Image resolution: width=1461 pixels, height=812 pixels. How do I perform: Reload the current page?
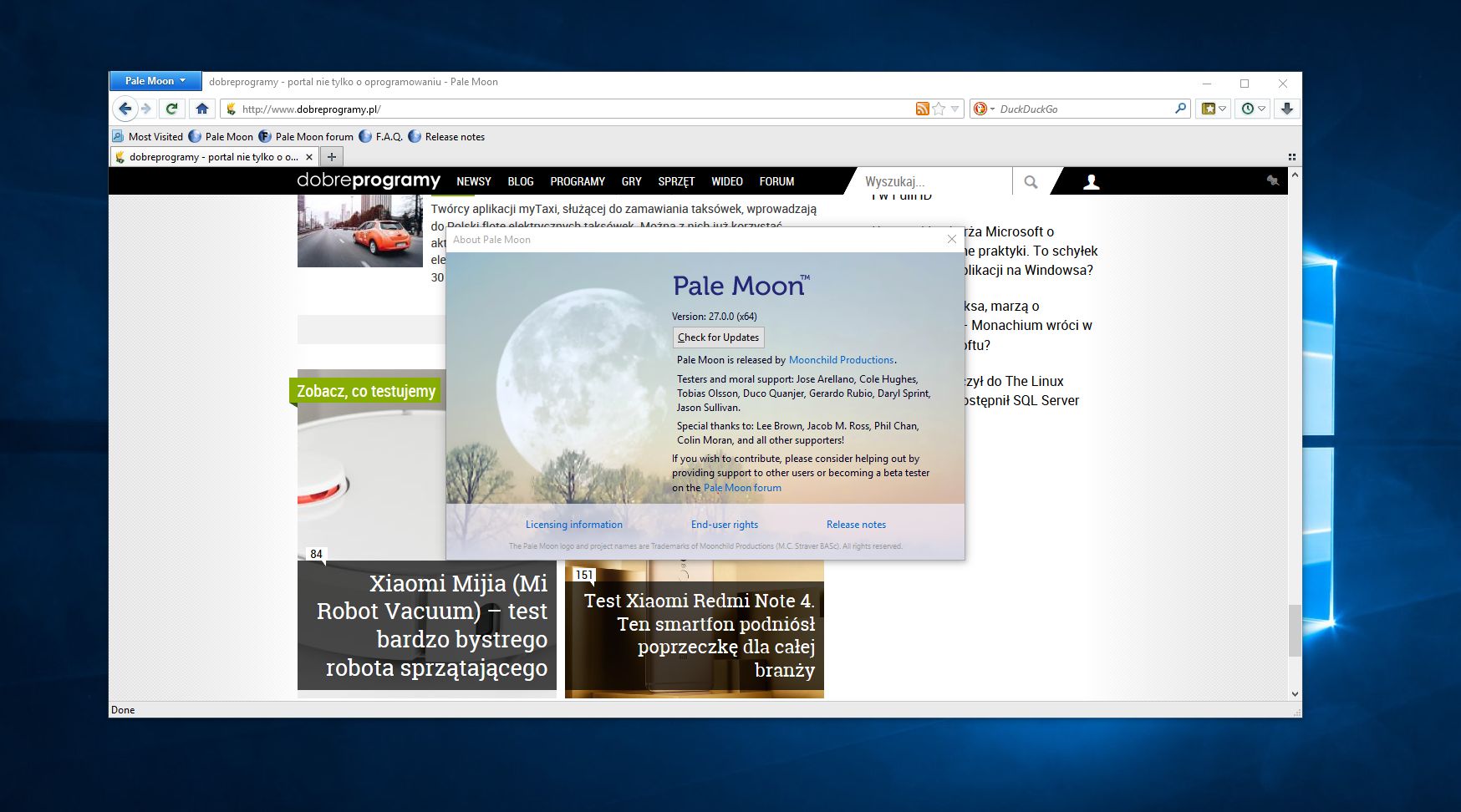click(171, 109)
